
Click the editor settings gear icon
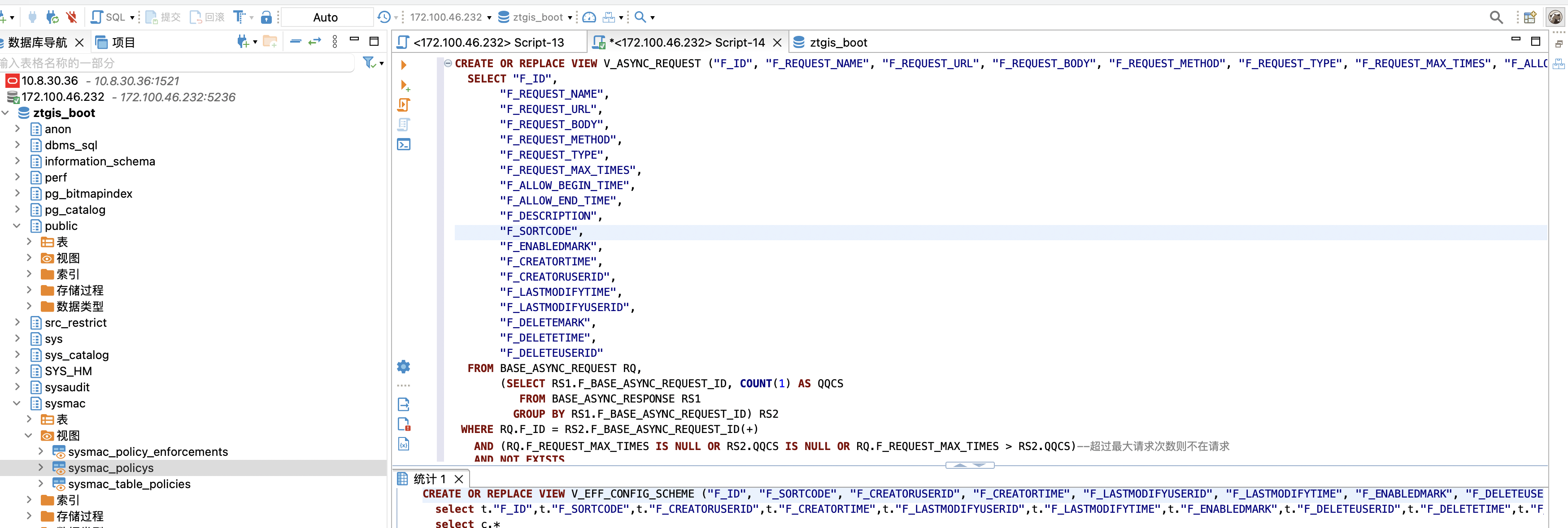tap(403, 366)
